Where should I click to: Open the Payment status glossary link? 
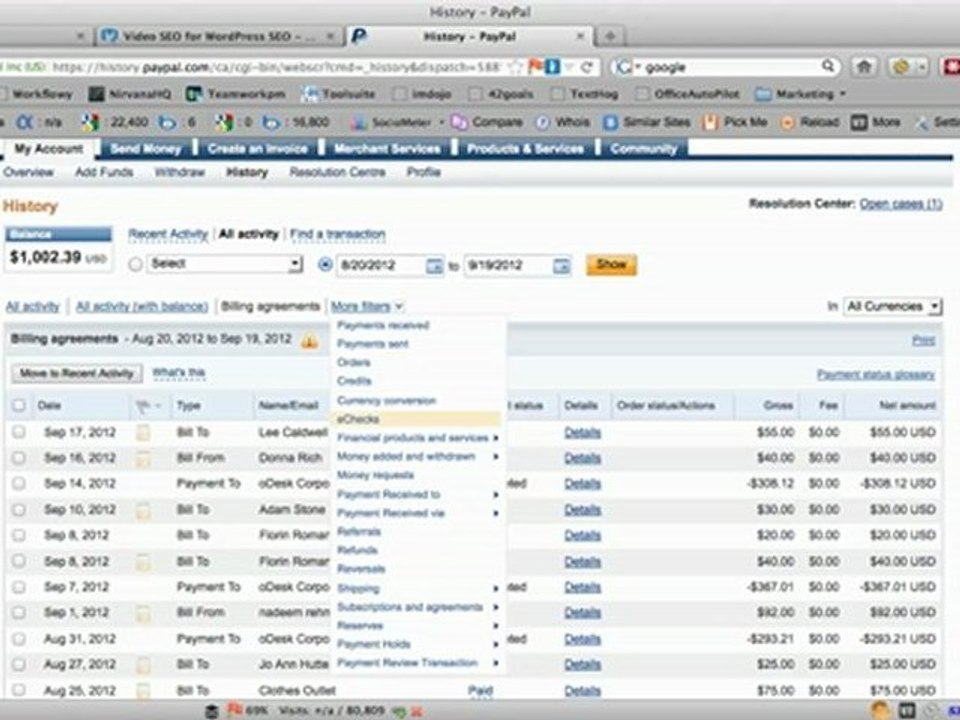[876, 374]
